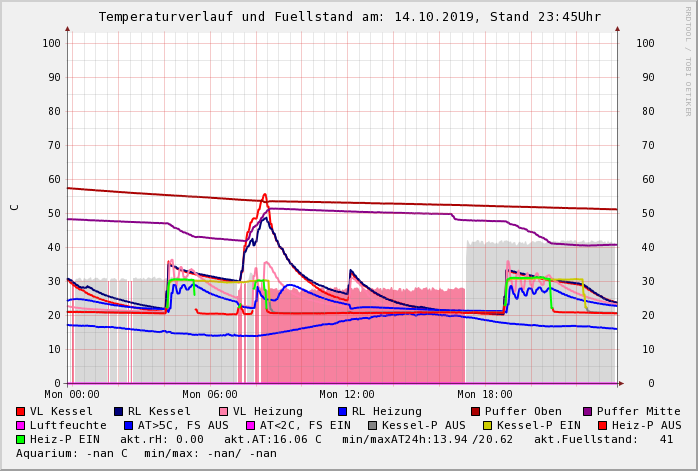Click the Mon 00:00 time axis label
This screenshot has height=471, width=698.
72,395
